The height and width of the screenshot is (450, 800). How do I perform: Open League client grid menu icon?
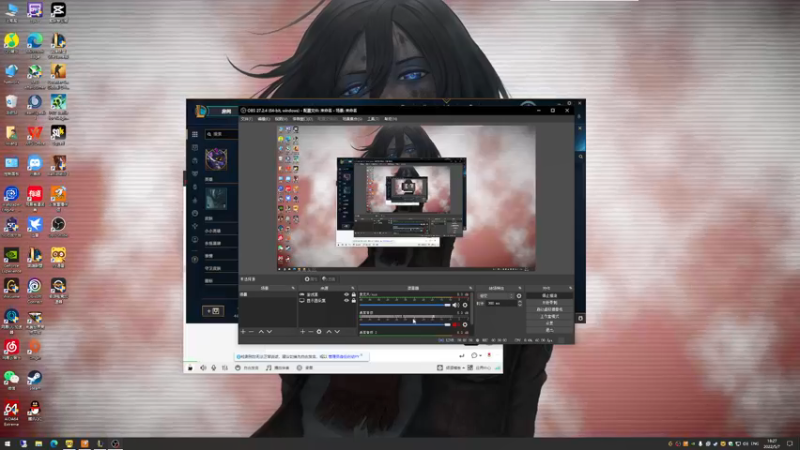(195, 134)
